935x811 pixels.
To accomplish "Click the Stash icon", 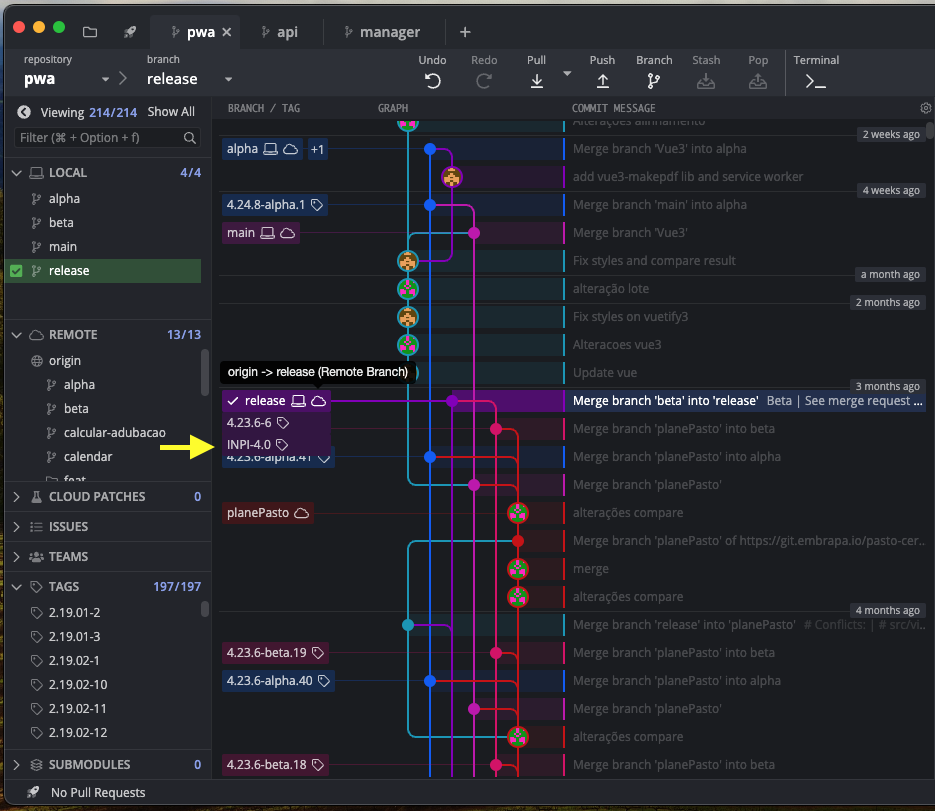I will (706, 81).
